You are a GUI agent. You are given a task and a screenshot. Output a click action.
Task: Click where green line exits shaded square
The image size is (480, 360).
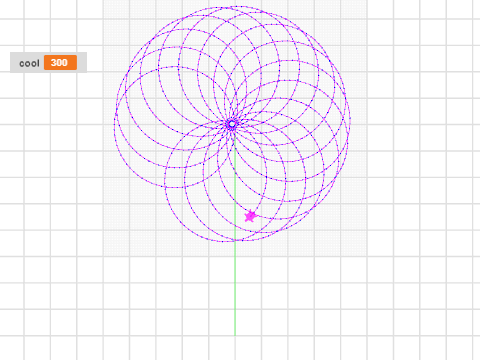pos(235,256)
